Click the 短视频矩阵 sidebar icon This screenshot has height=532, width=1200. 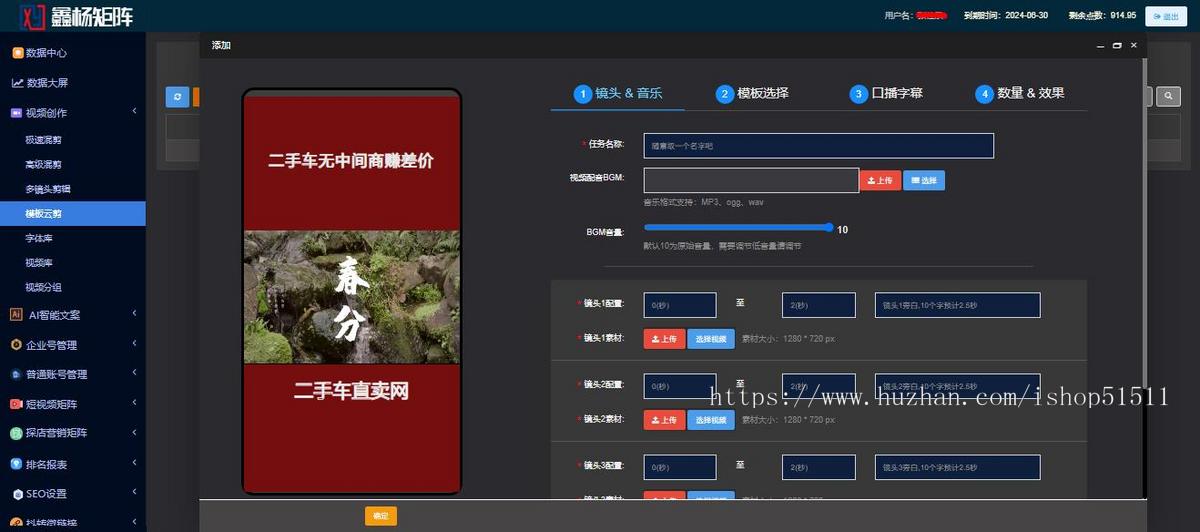(16, 404)
